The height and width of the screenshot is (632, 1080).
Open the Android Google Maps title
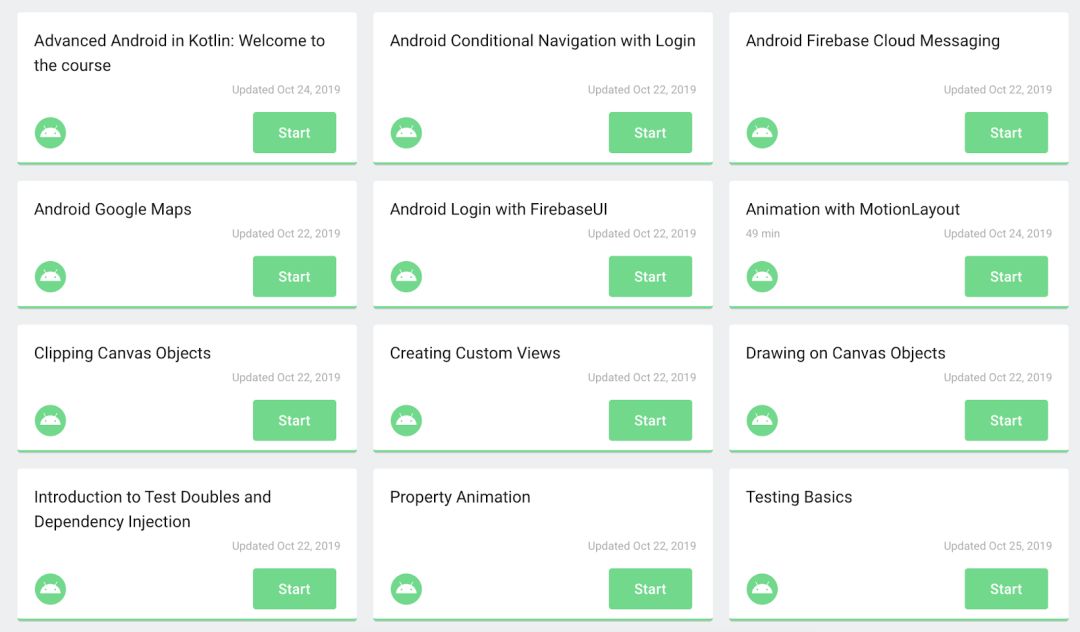click(x=113, y=209)
